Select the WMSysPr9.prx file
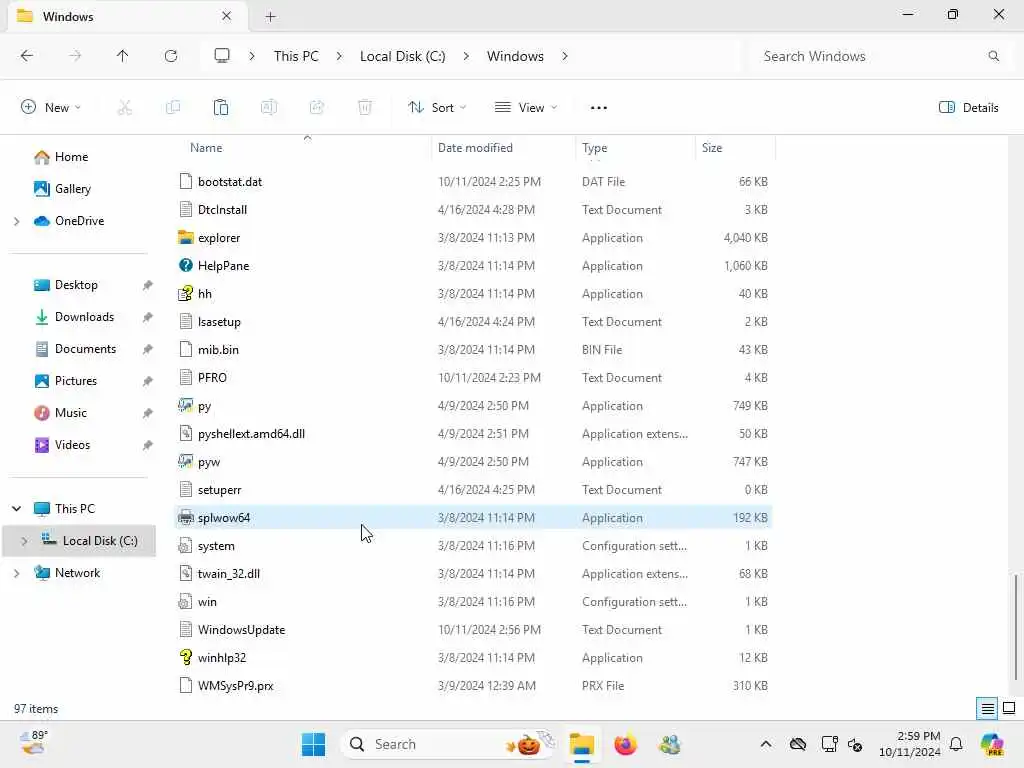The height and width of the screenshot is (768, 1024). [x=473, y=686]
